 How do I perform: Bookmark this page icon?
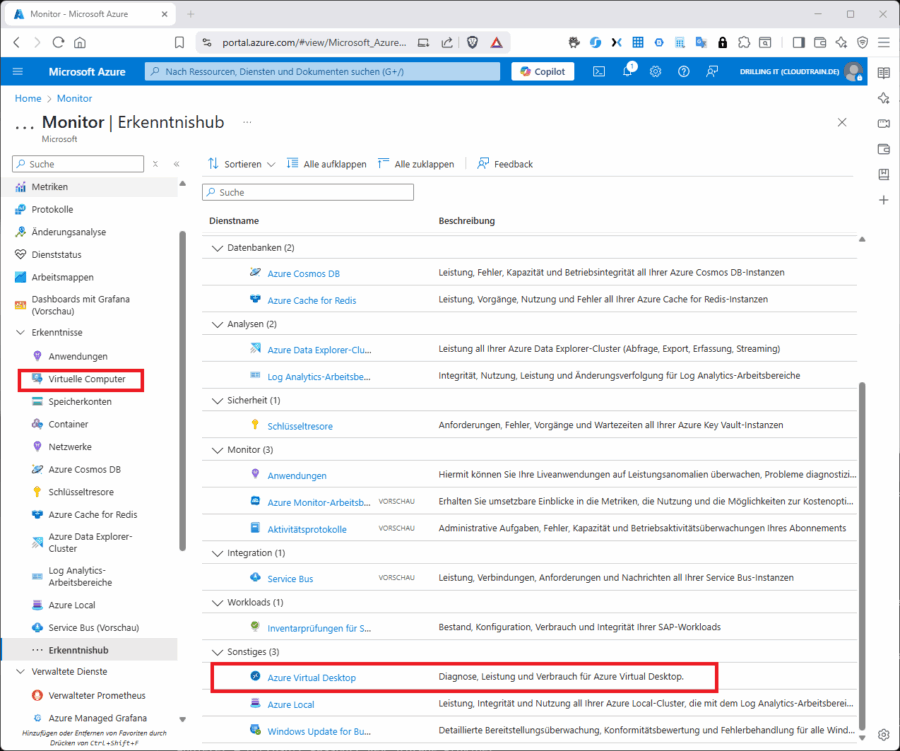[x=179, y=42]
